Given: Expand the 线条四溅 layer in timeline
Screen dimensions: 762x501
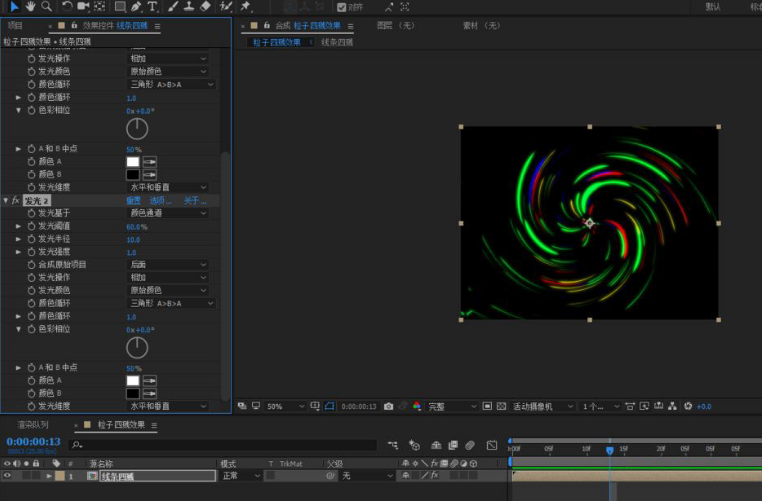Looking at the screenshot, I should pos(49,476).
